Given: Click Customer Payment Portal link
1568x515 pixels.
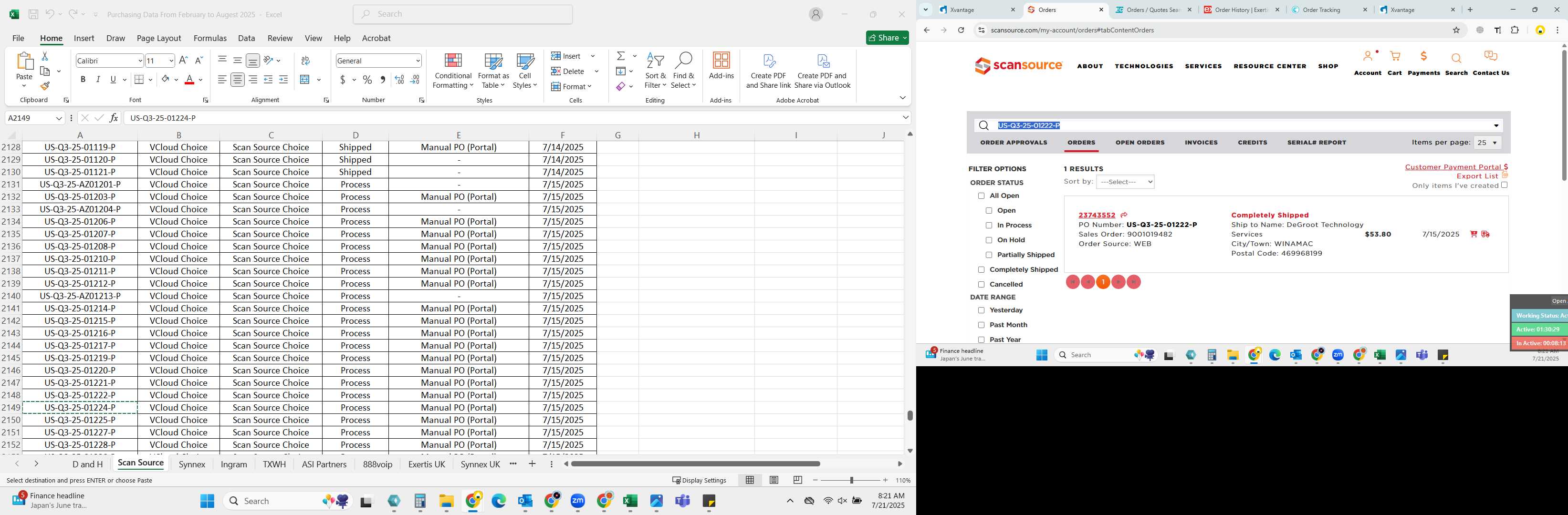Looking at the screenshot, I should [1456, 167].
